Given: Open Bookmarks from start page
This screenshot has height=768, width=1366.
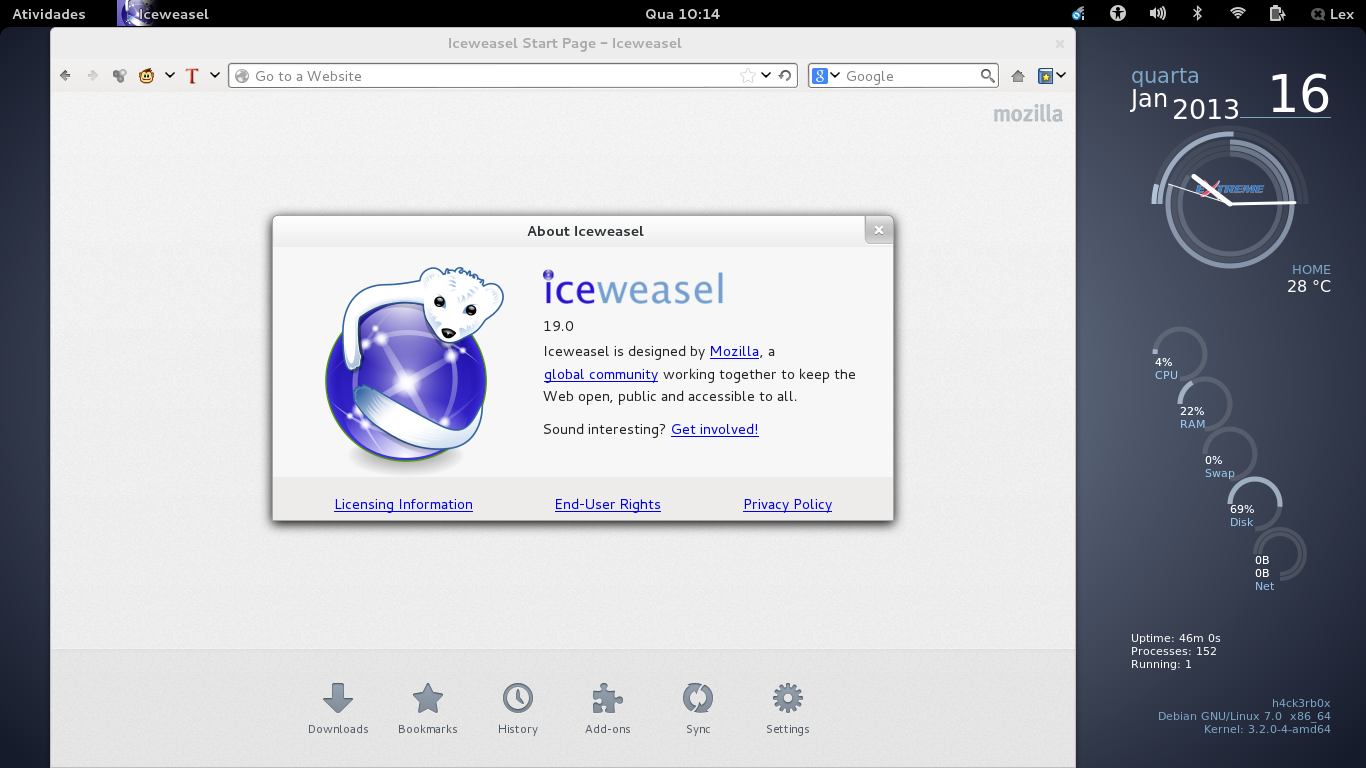Looking at the screenshot, I should pos(428,709).
